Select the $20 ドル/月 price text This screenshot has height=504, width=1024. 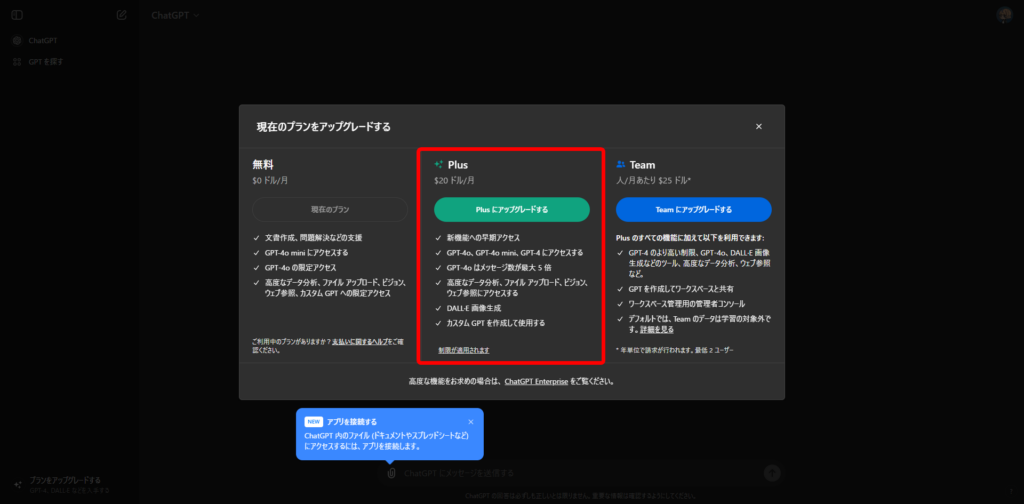[x=454, y=180]
